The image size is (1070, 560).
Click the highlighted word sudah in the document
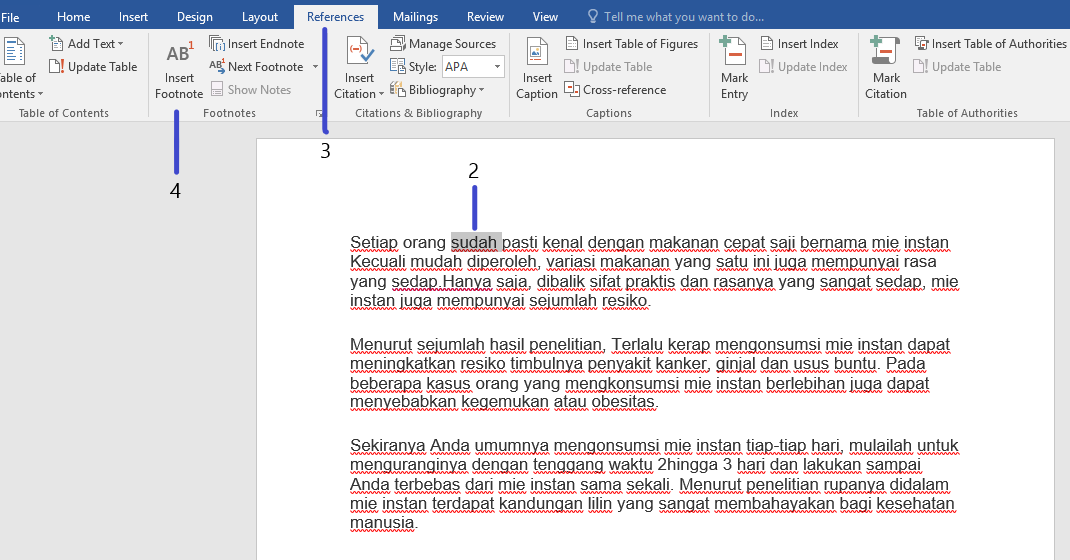(476, 242)
